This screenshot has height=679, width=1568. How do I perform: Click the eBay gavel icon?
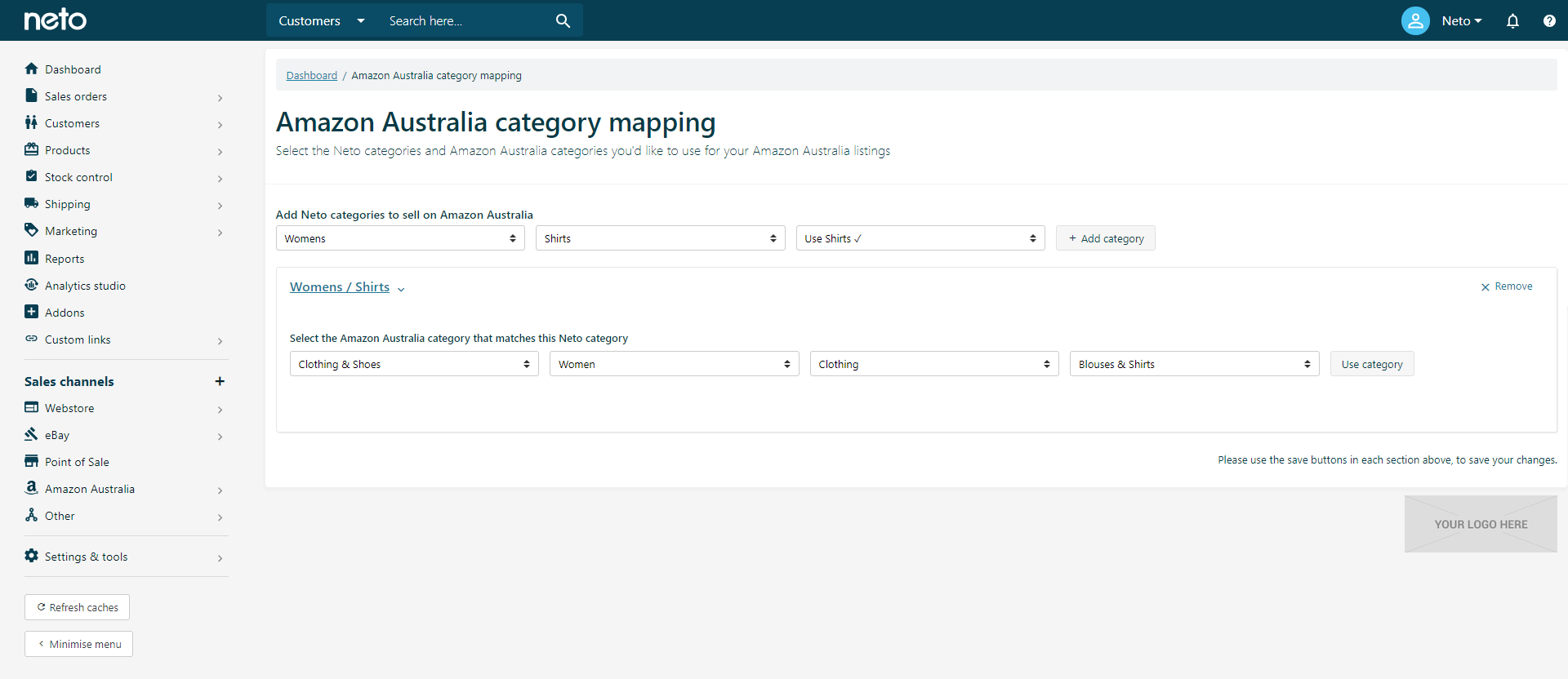(31, 434)
